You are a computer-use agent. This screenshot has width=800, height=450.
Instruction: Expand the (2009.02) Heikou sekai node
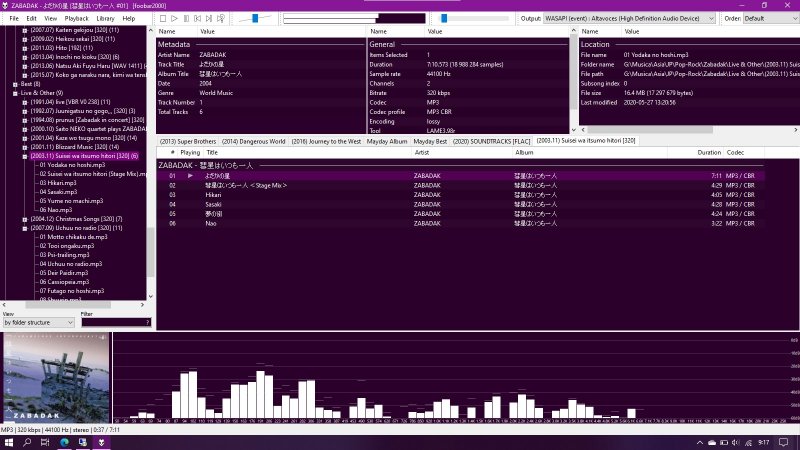pyautogui.click(x=24, y=39)
